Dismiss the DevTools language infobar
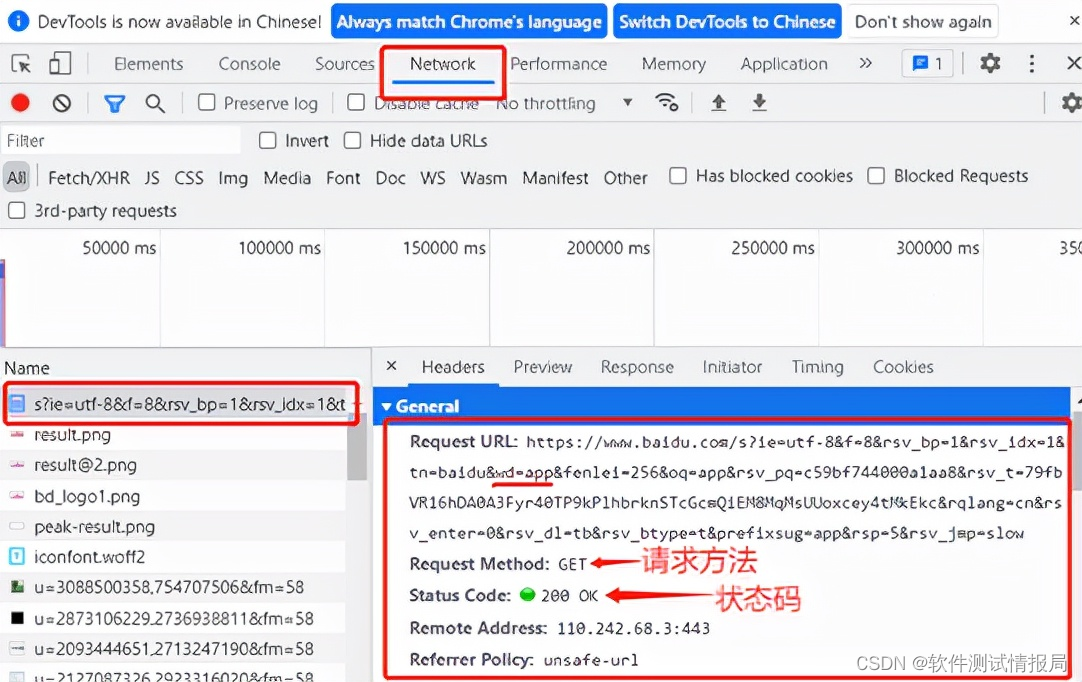The height and width of the screenshot is (682, 1082). tap(1074, 21)
